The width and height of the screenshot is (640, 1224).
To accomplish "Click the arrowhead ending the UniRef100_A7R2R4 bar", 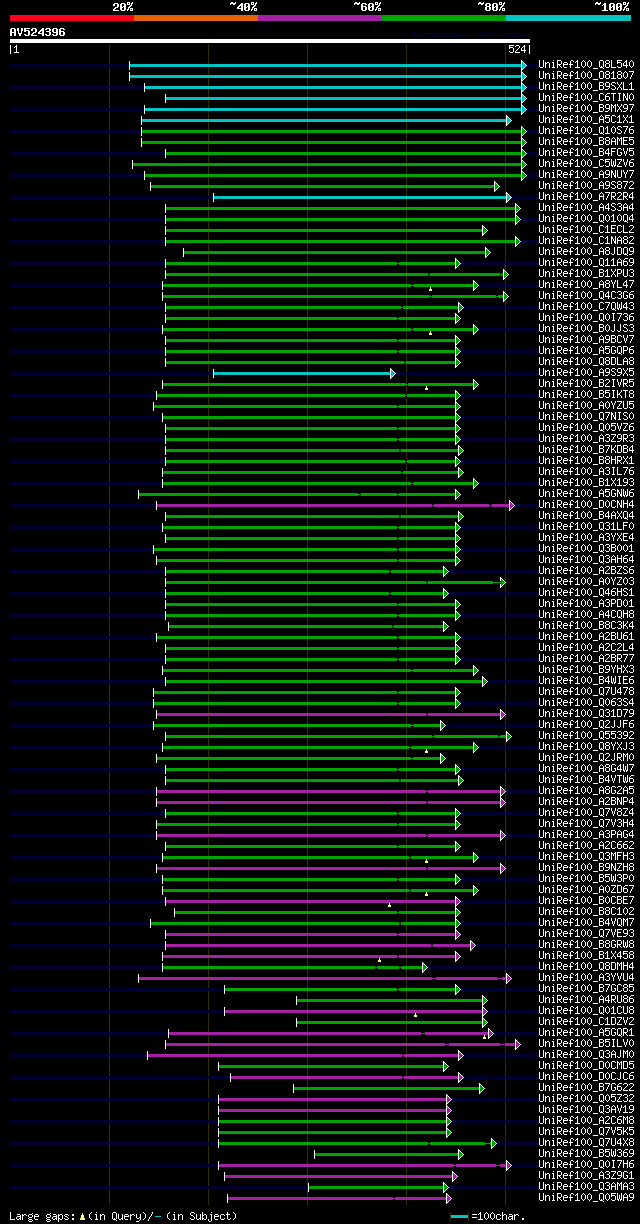I will pyautogui.click(x=508, y=197).
